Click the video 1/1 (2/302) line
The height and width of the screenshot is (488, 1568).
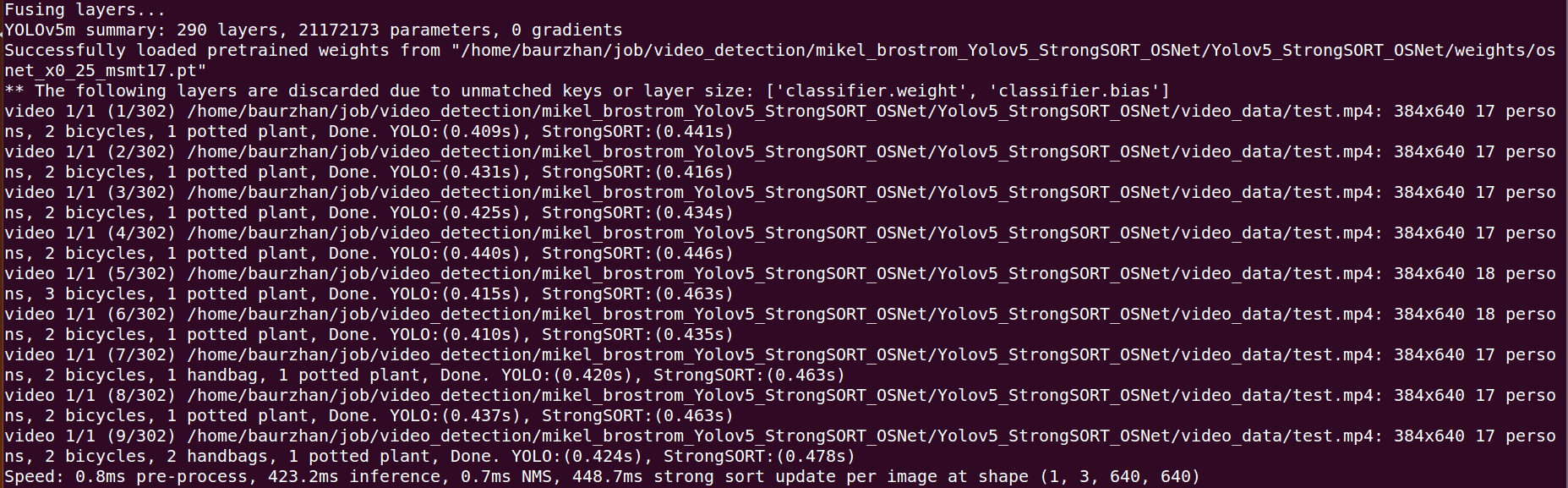(780, 162)
